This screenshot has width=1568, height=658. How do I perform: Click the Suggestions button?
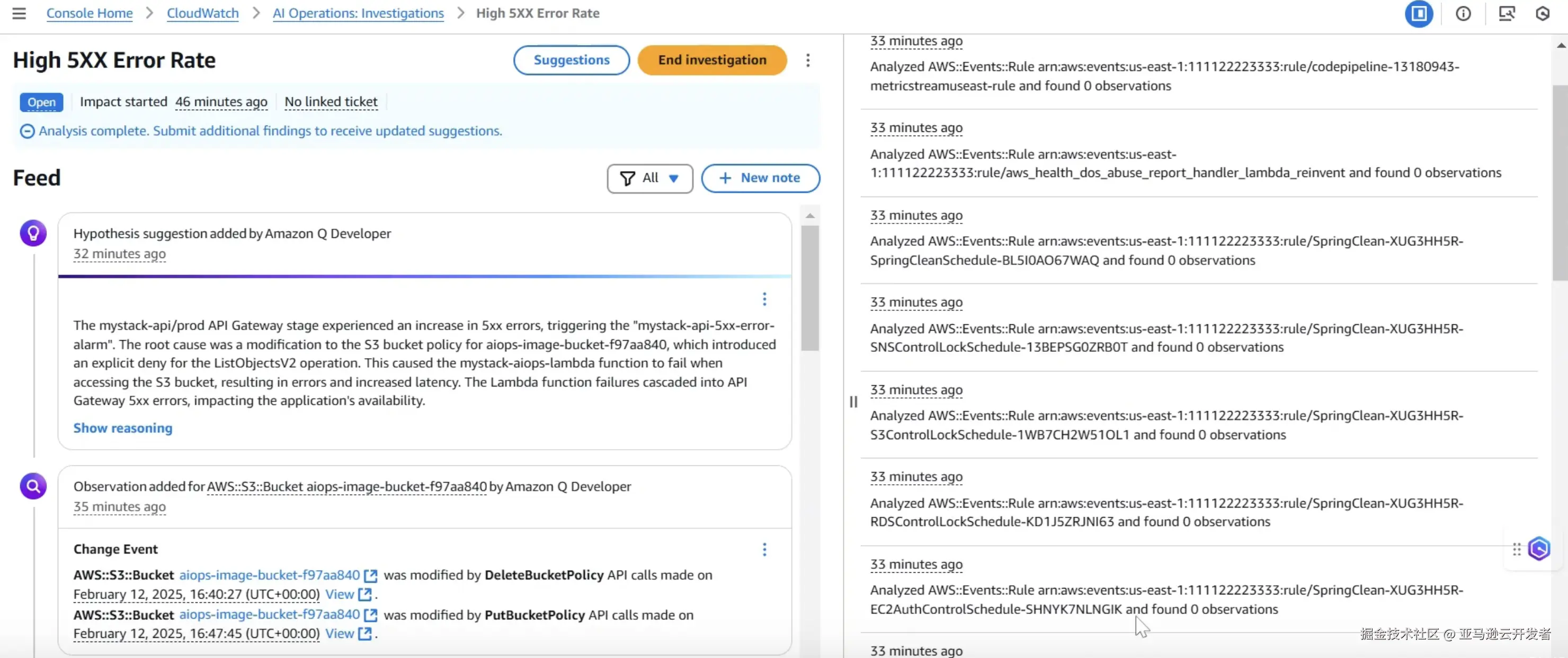[571, 60]
